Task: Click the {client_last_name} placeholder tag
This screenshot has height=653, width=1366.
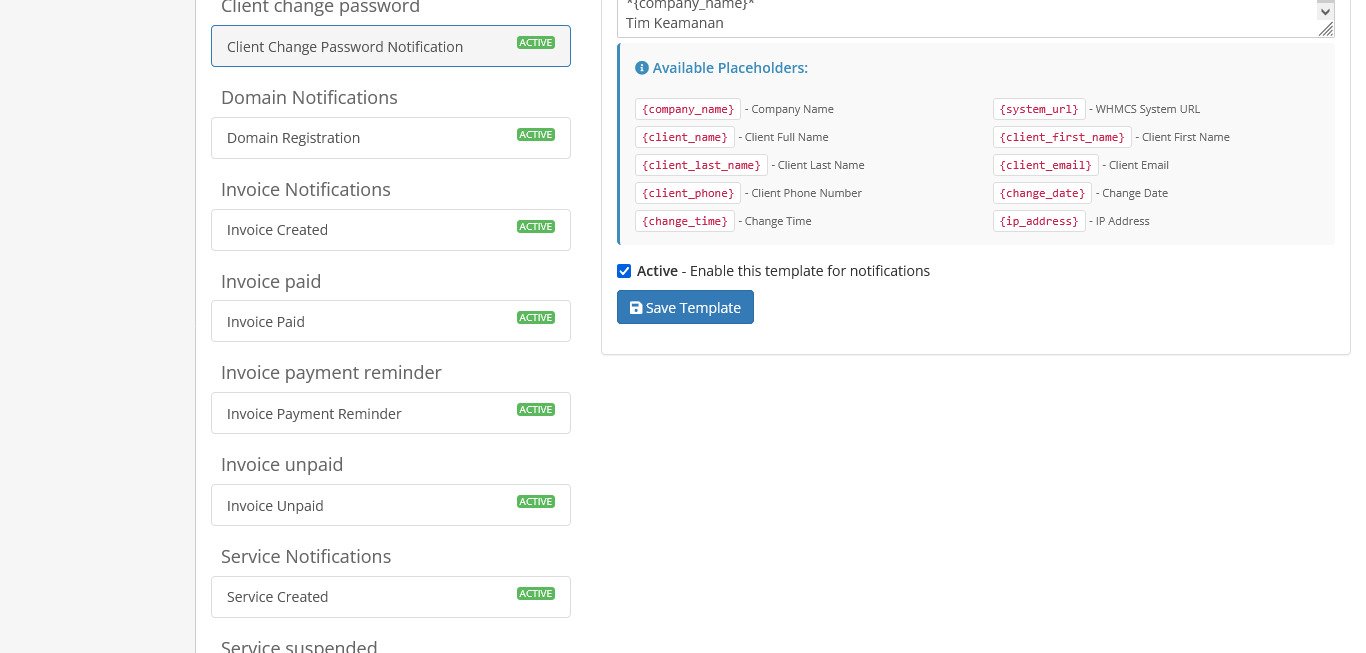Action: point(700,165)
